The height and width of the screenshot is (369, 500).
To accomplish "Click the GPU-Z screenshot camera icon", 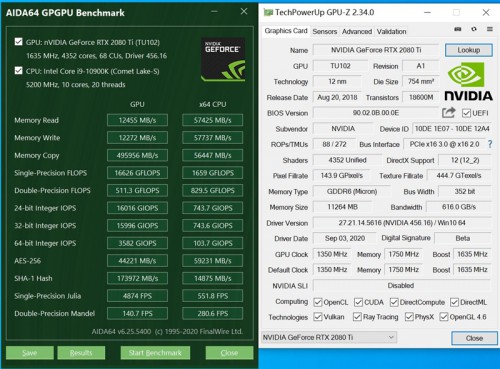I will point(458,29).
